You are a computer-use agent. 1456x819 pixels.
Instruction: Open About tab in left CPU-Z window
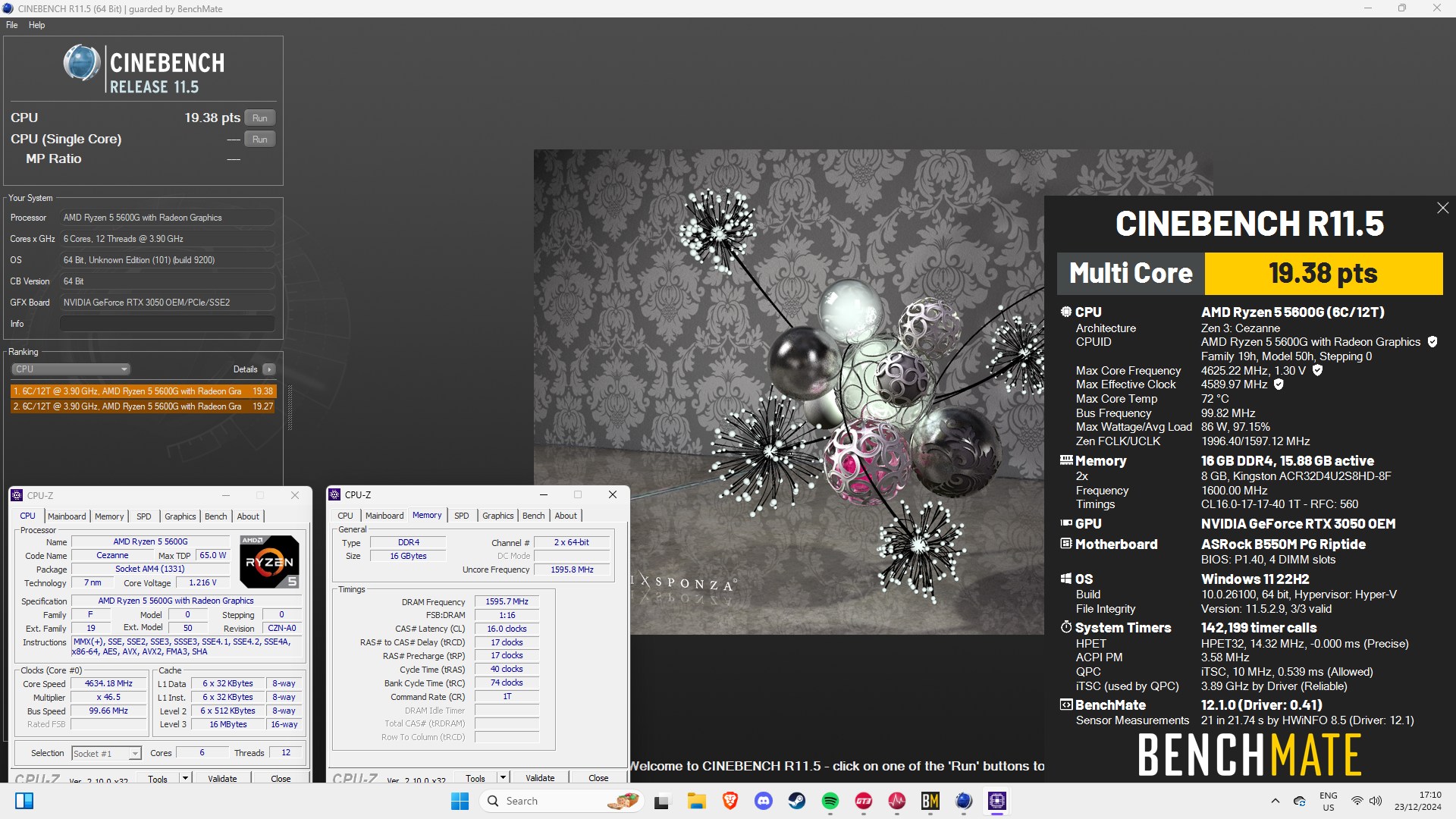[x=248, y=516]
